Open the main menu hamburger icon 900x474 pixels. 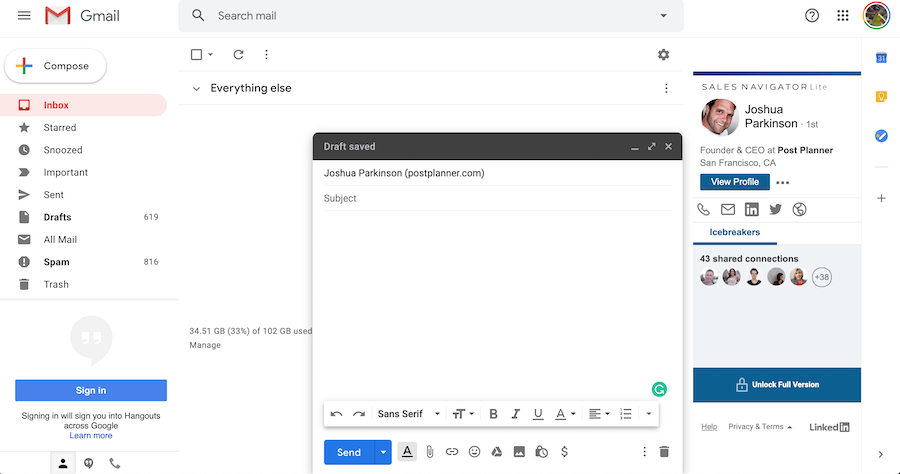(24, 15)
